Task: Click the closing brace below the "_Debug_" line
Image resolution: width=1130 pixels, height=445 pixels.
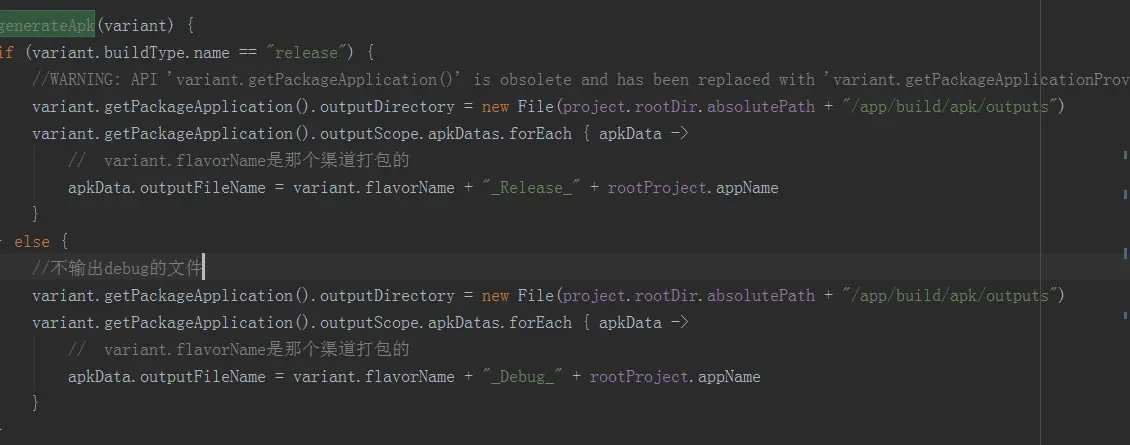Action: point(35,403)
